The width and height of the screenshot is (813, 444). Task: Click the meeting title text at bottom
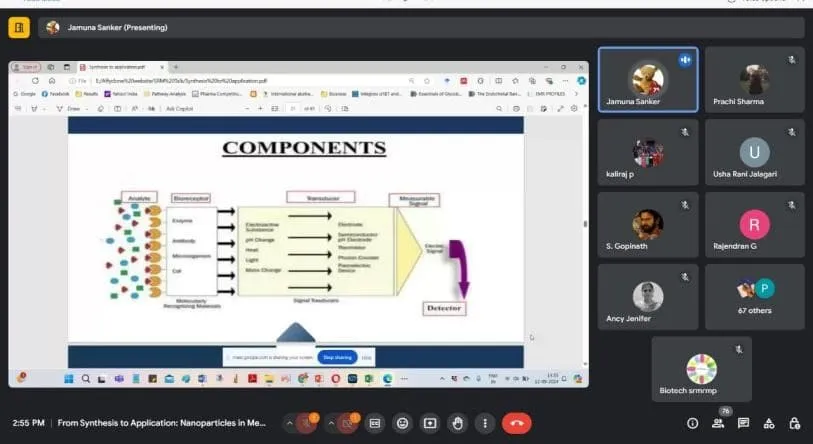(161, 423)
